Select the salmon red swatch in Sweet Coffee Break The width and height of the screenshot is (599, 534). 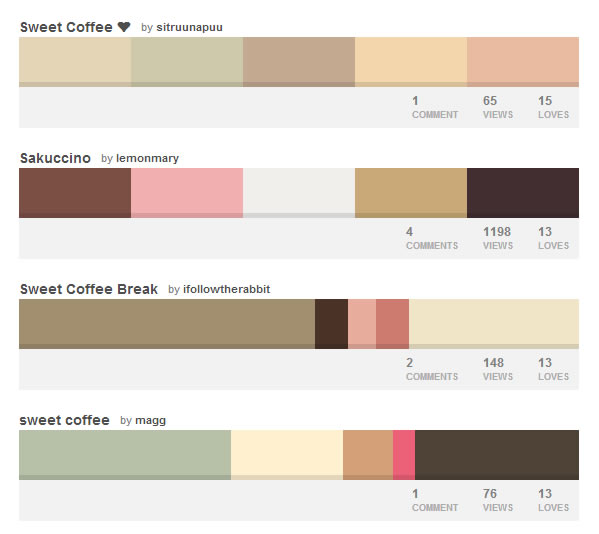tap(392, 324)
